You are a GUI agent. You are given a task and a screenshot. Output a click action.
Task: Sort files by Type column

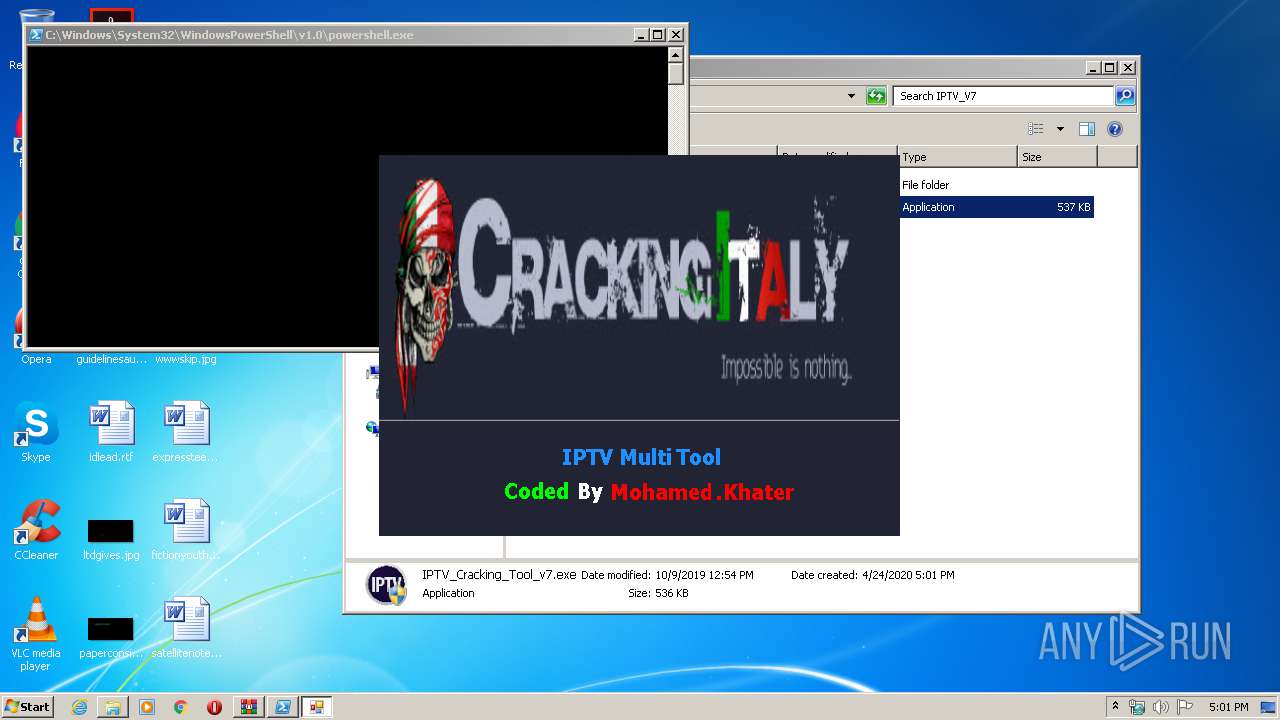958,157
